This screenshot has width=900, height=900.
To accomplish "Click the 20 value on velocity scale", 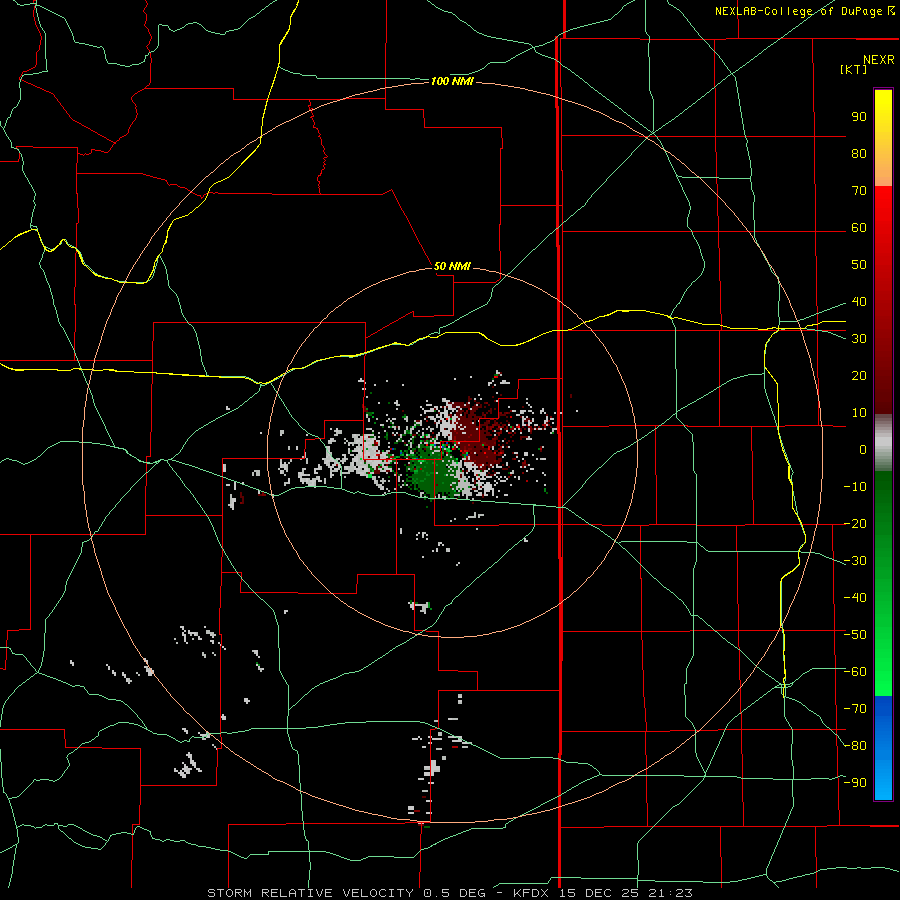I will pyautogui.click(x=859, y=375).
